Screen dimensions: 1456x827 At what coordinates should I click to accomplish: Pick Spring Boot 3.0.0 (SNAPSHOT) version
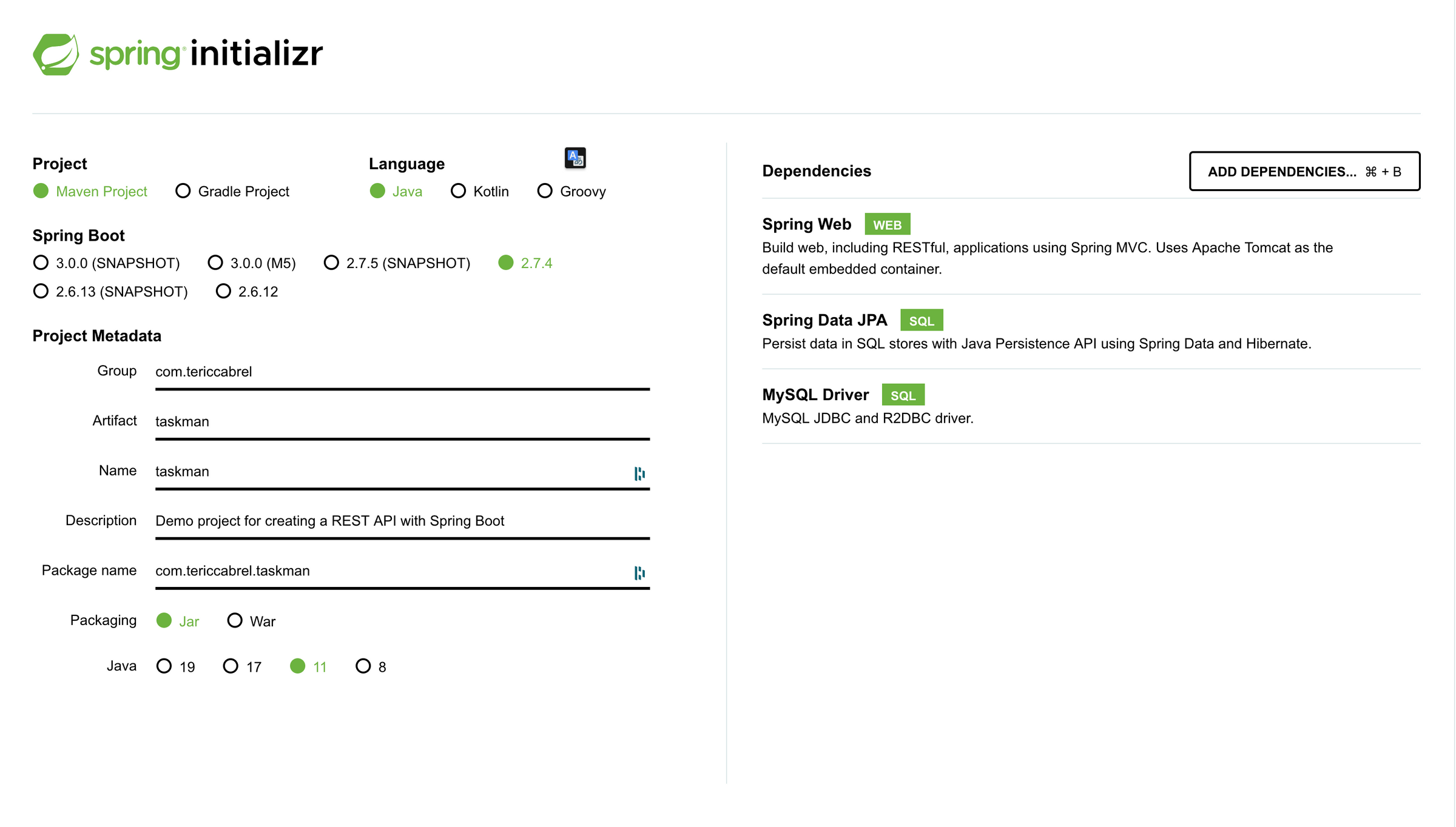tap(41, 263)
